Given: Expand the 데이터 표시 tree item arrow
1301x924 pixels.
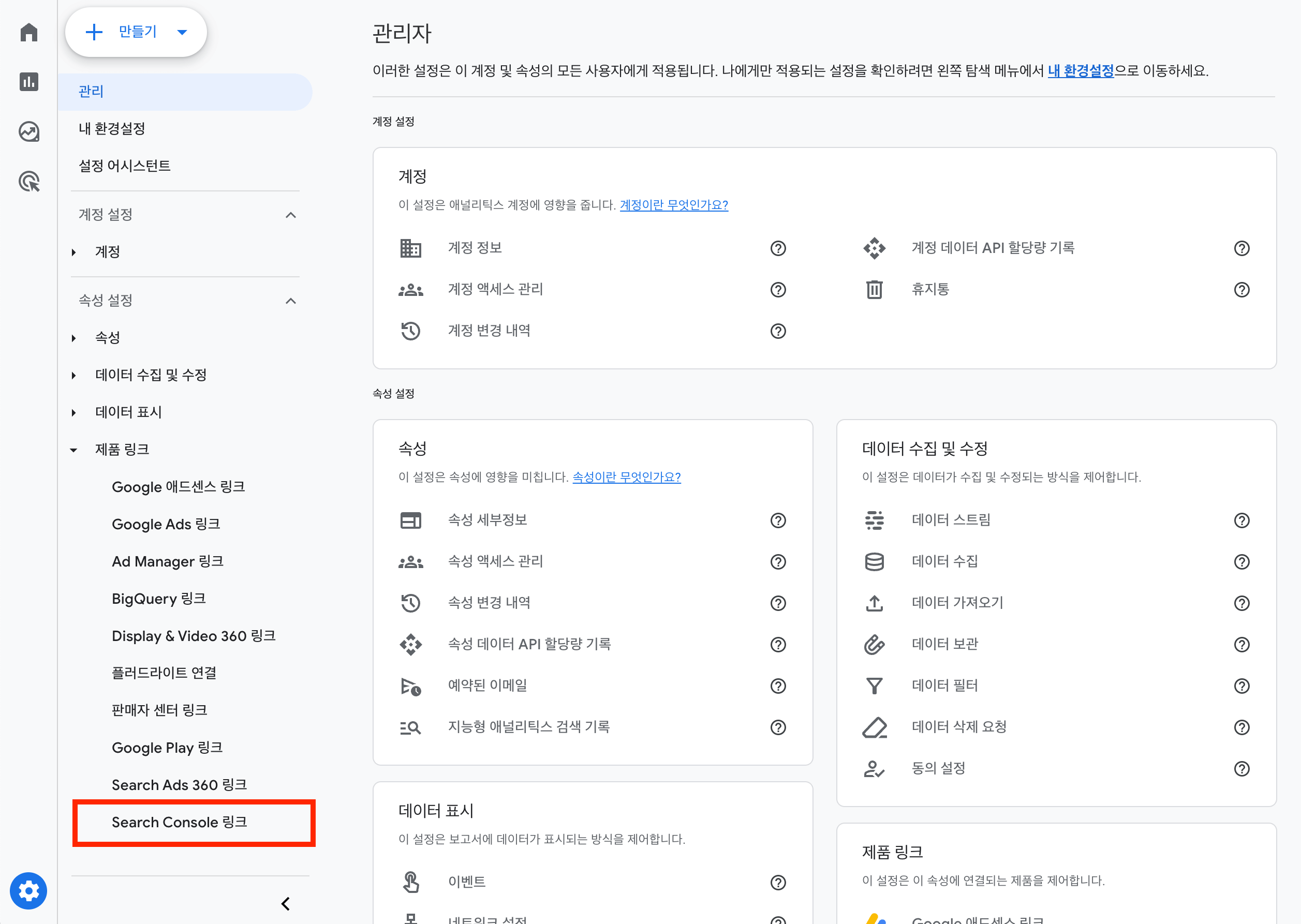Looking at the screenshot, I should (73, 412).
